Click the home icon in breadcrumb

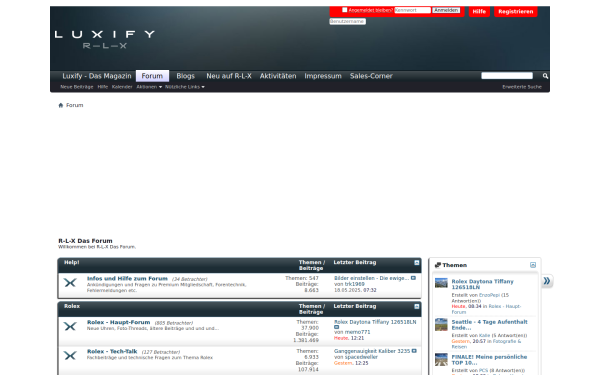(x=60, y=105)
